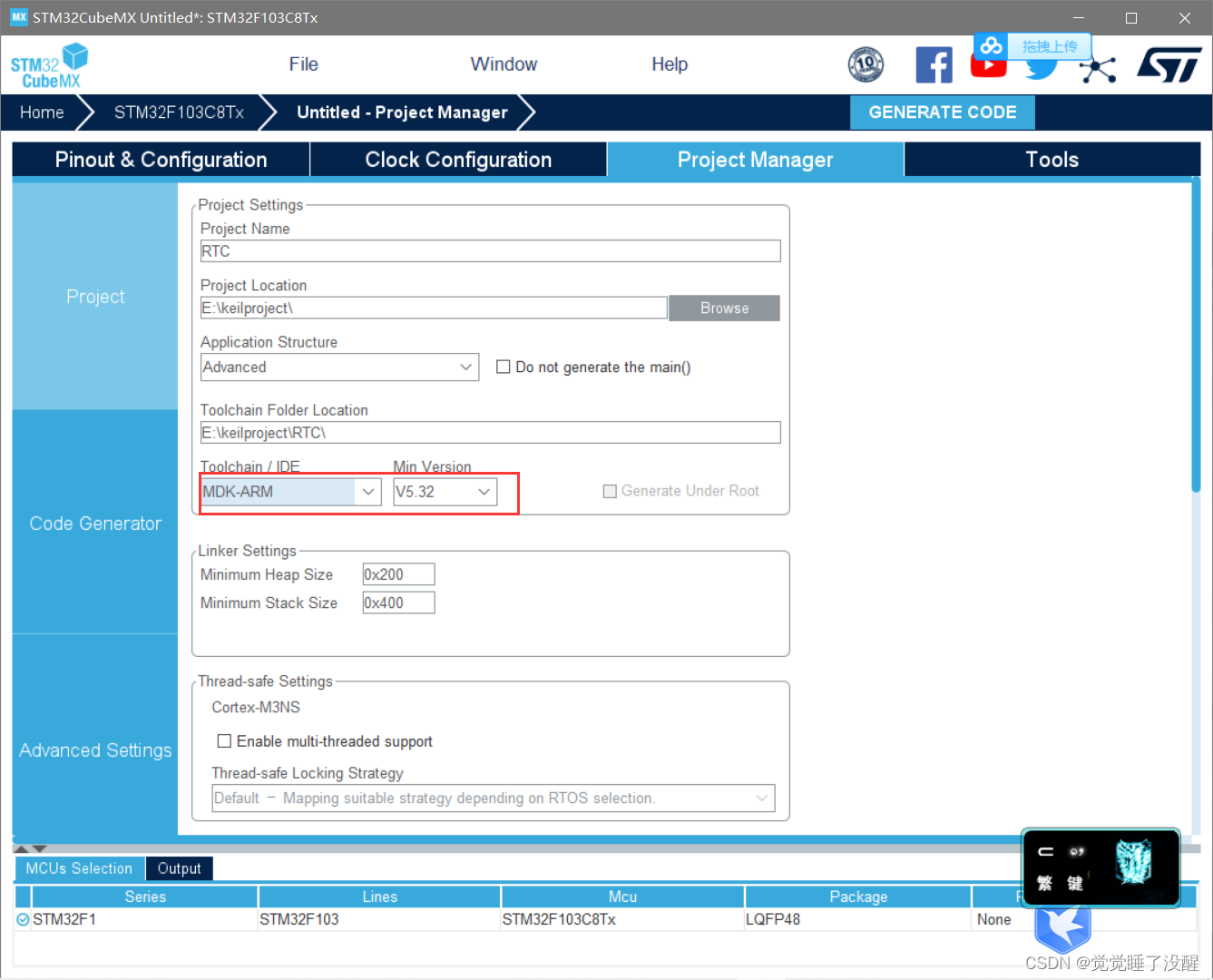
Task: Enable multi-threaded support checkbox
Action: point(224,741)
